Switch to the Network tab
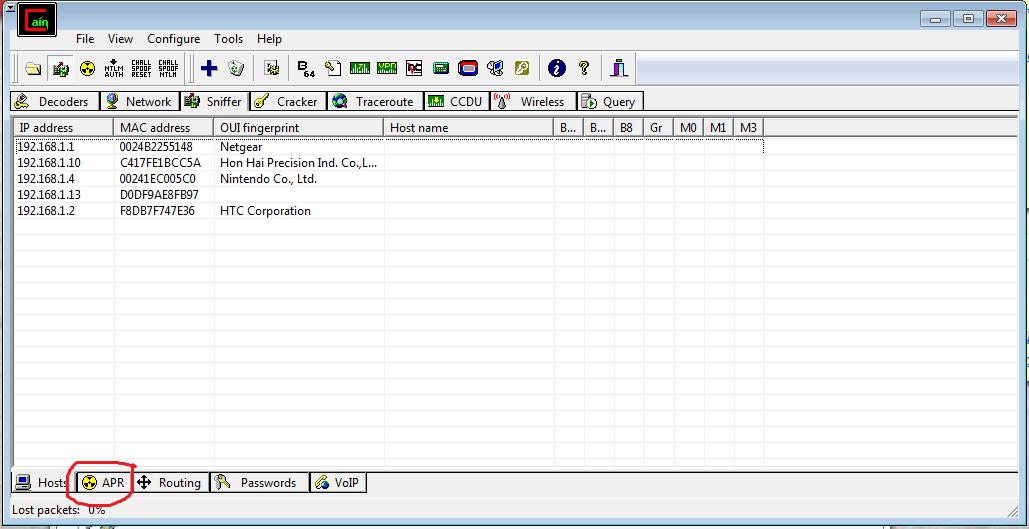This screenshot has width=1029, height=529. (139, 102)
